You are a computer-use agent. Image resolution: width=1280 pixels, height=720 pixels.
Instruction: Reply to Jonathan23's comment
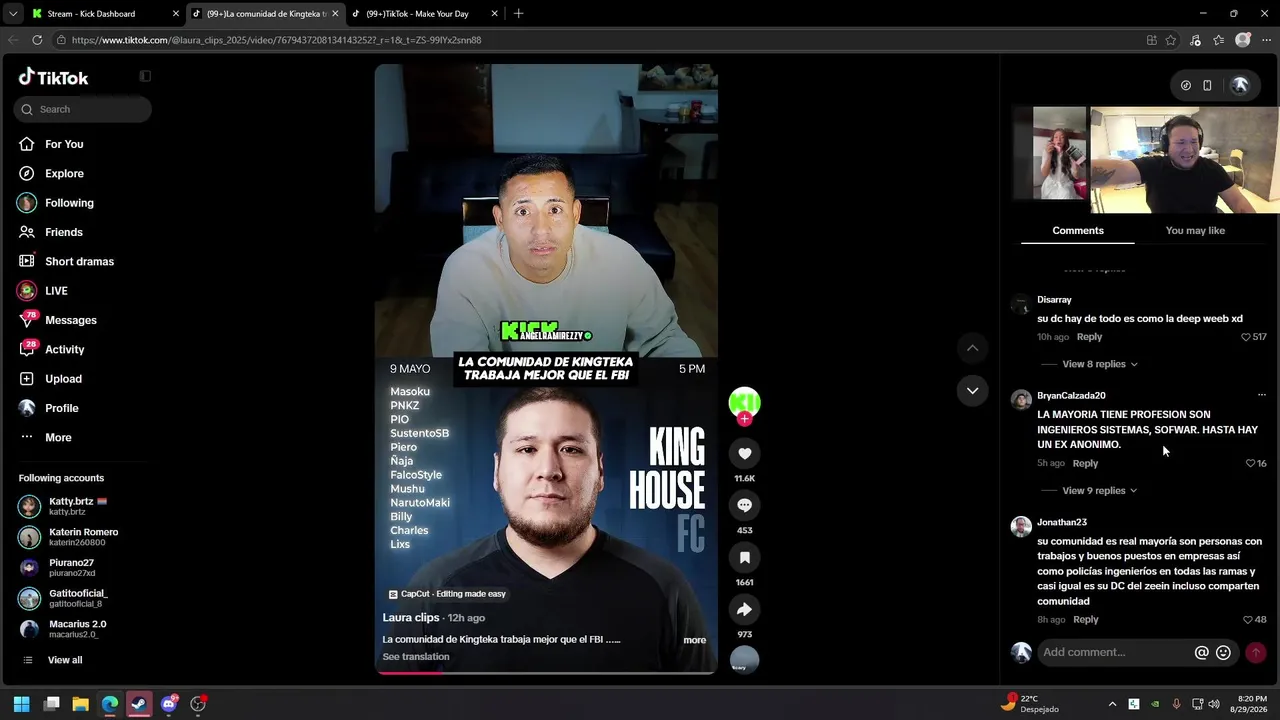pos(1085,620)
